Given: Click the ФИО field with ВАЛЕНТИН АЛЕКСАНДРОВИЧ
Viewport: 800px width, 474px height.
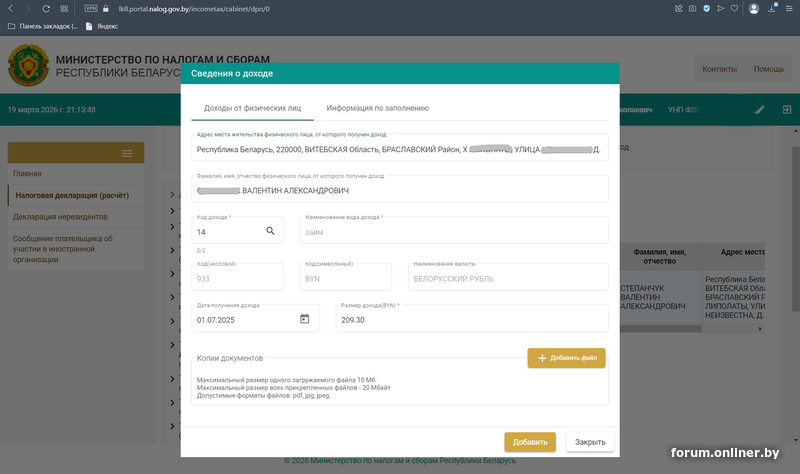Looking at the screenshot, I should point(400,188).
